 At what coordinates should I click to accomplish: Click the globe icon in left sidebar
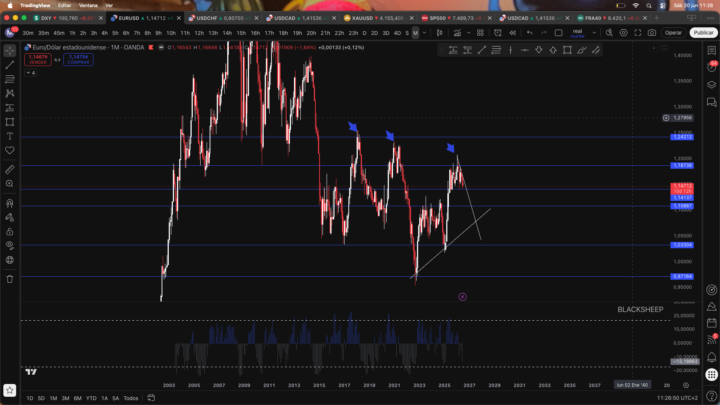pos(10,260)
